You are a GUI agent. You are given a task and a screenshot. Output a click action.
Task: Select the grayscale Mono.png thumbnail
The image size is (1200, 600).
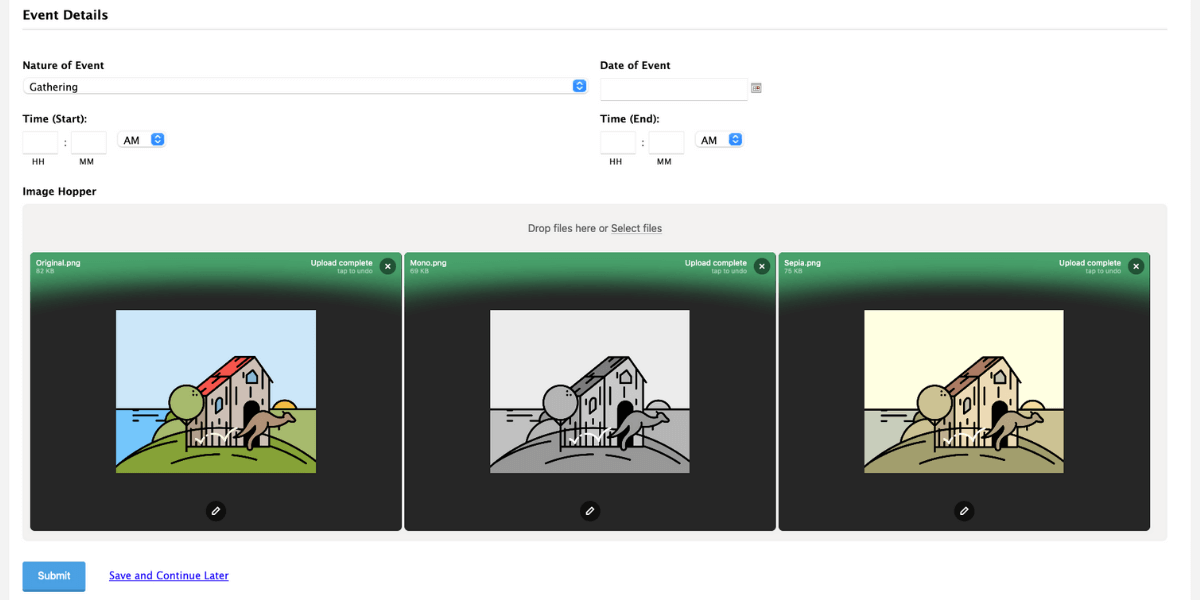click(x=590, y=391)
